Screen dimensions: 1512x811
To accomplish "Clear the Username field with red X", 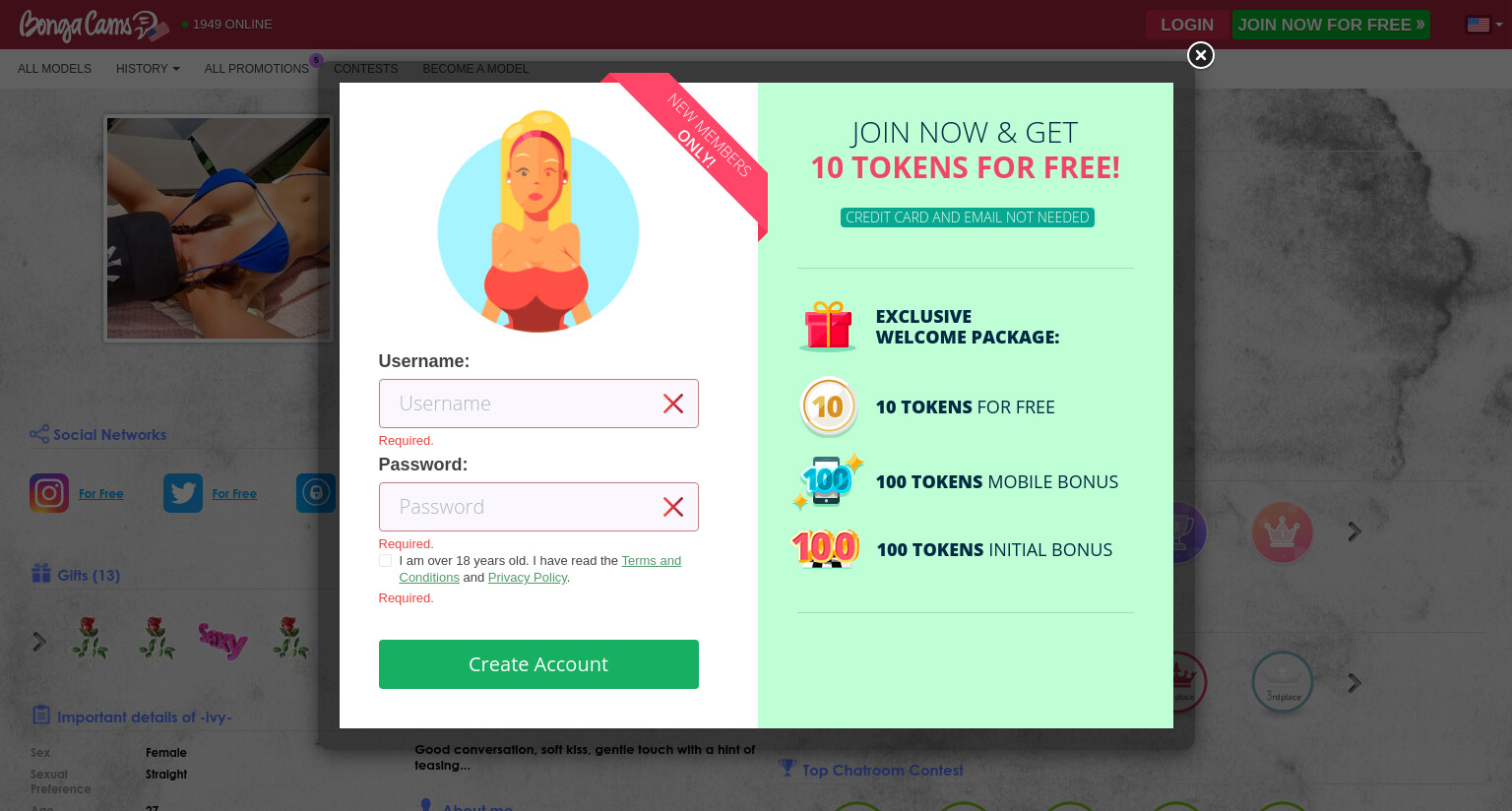I will (673, 404).
